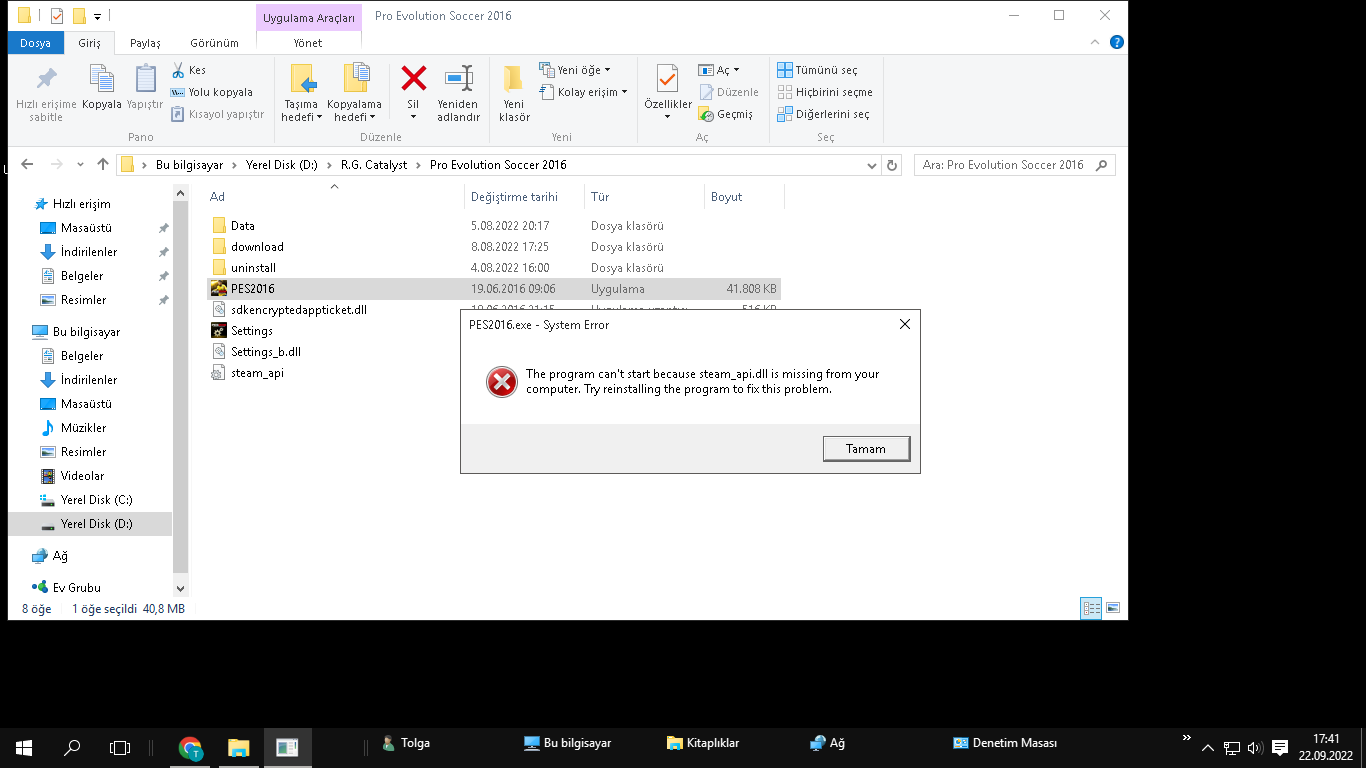Open Ev Grubu in navigation pane
This screenshot has width=1366, height=768.
[x=76, y=588]
